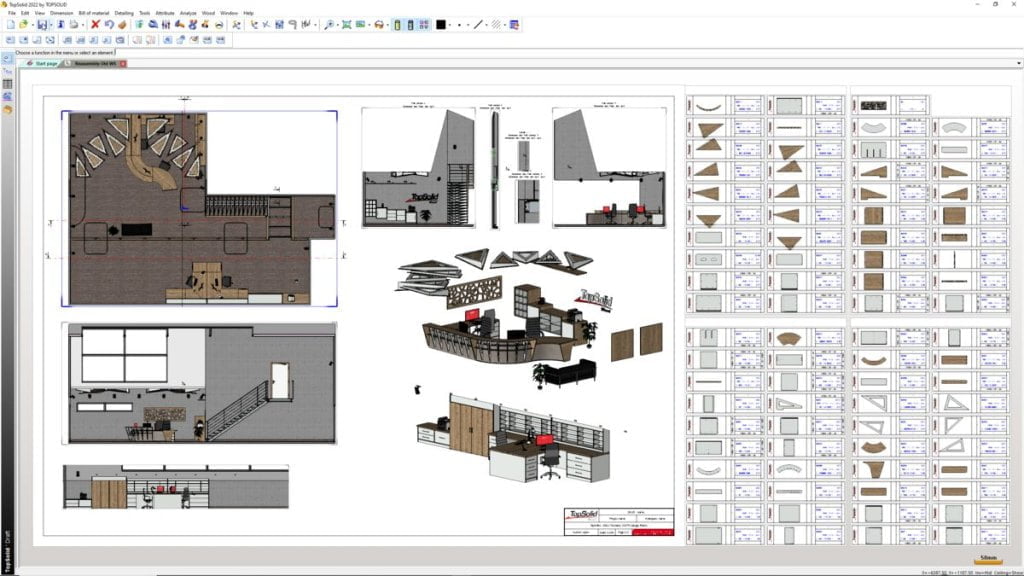Viewport: 1024px width, 576px height.
Task: Expand the dropdown next to the line style swatch
Action: 485,27
